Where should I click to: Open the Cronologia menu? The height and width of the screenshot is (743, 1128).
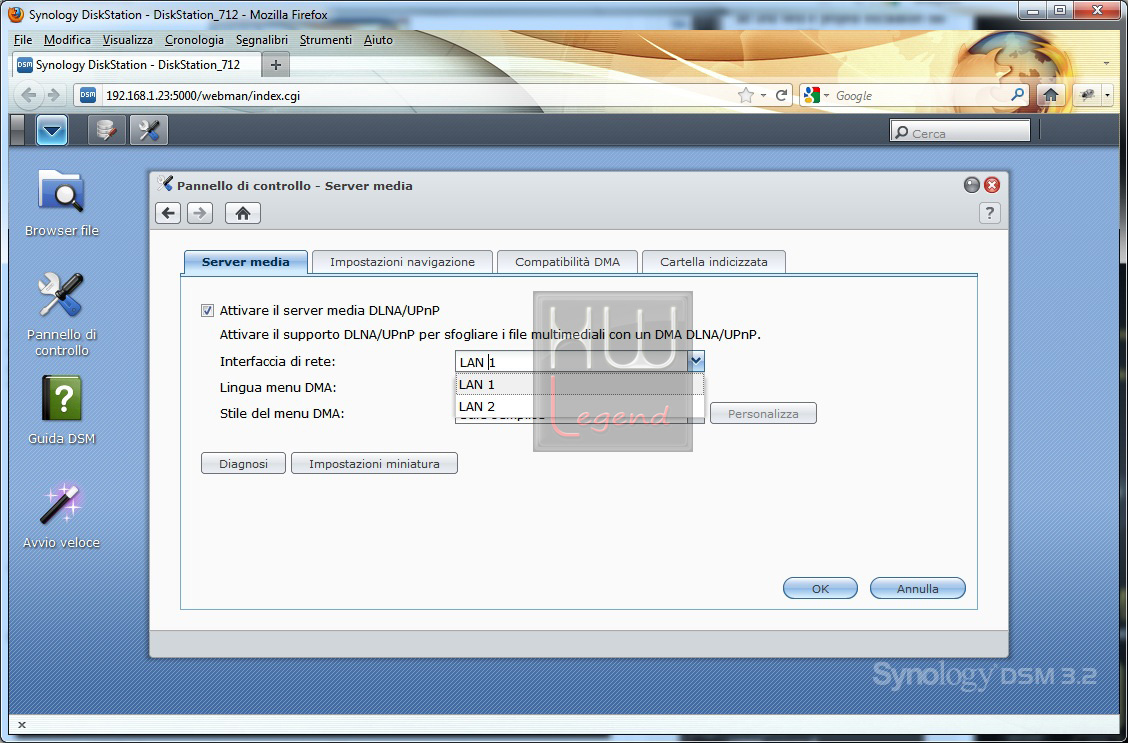194,40
